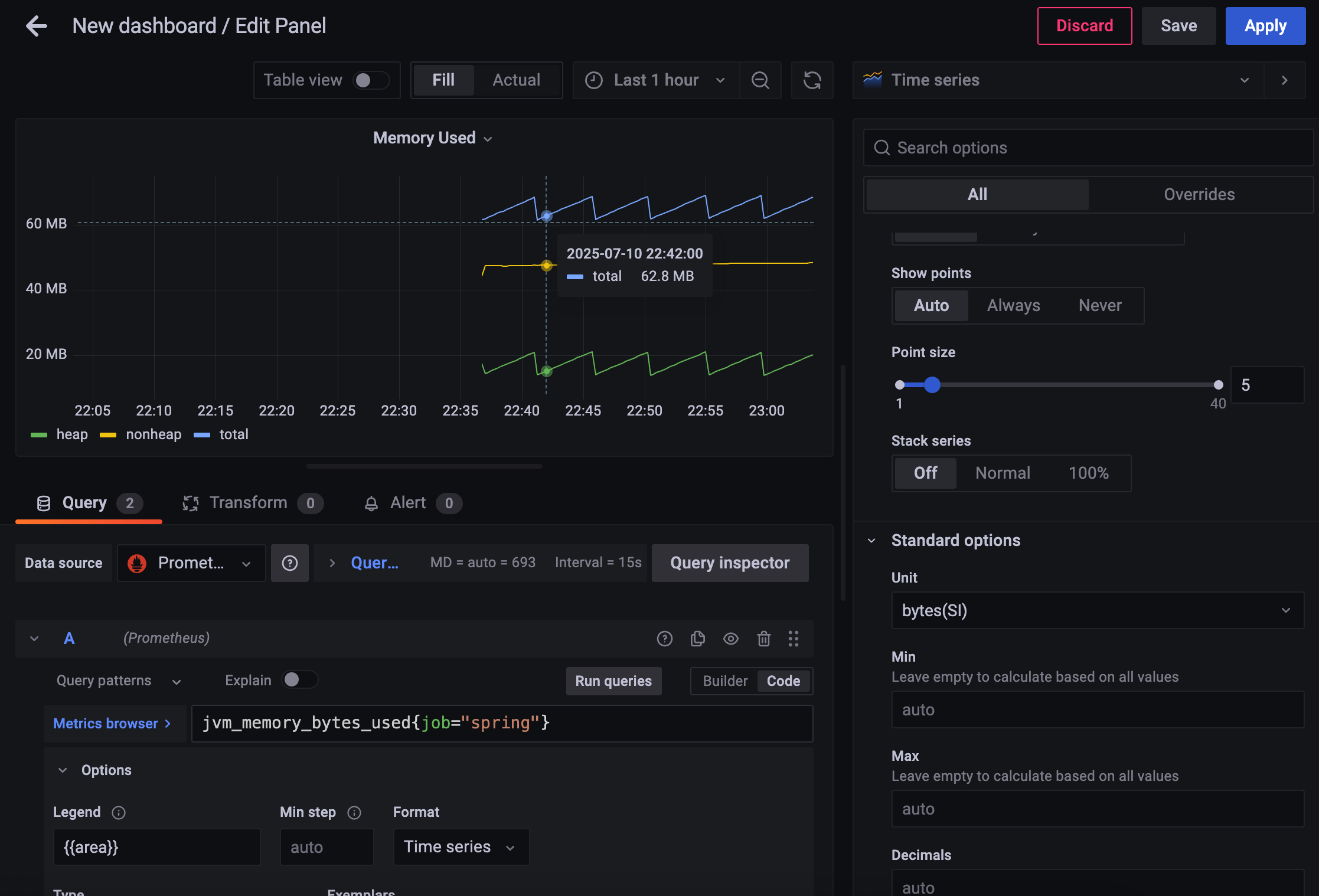Image resolution: width=1319 pixels, height=896 pixels.
Task: Click the zoom out time range icon
Action: [x=760, y=80]
